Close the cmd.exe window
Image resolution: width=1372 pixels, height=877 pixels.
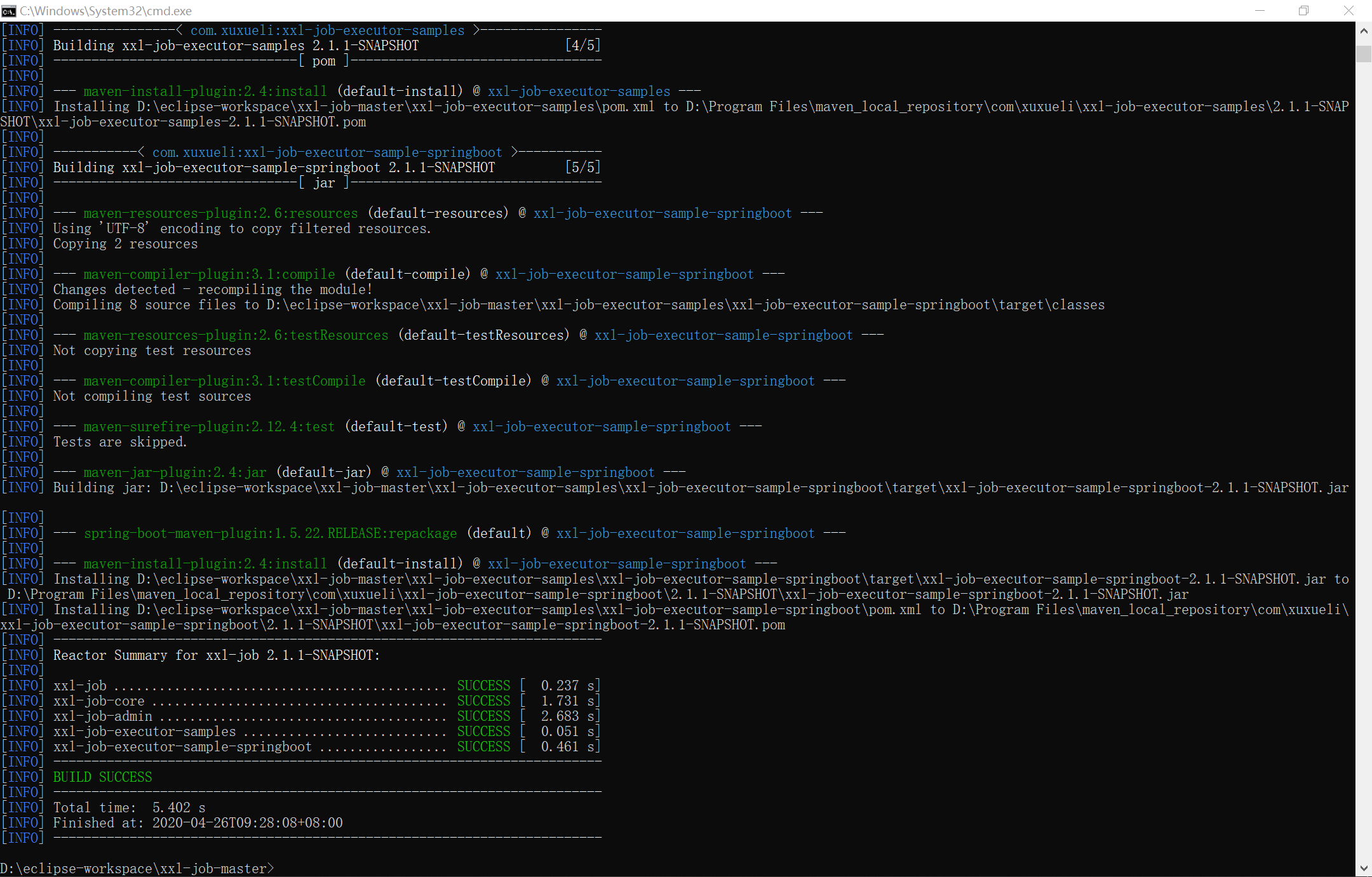tap(1348, 11)
